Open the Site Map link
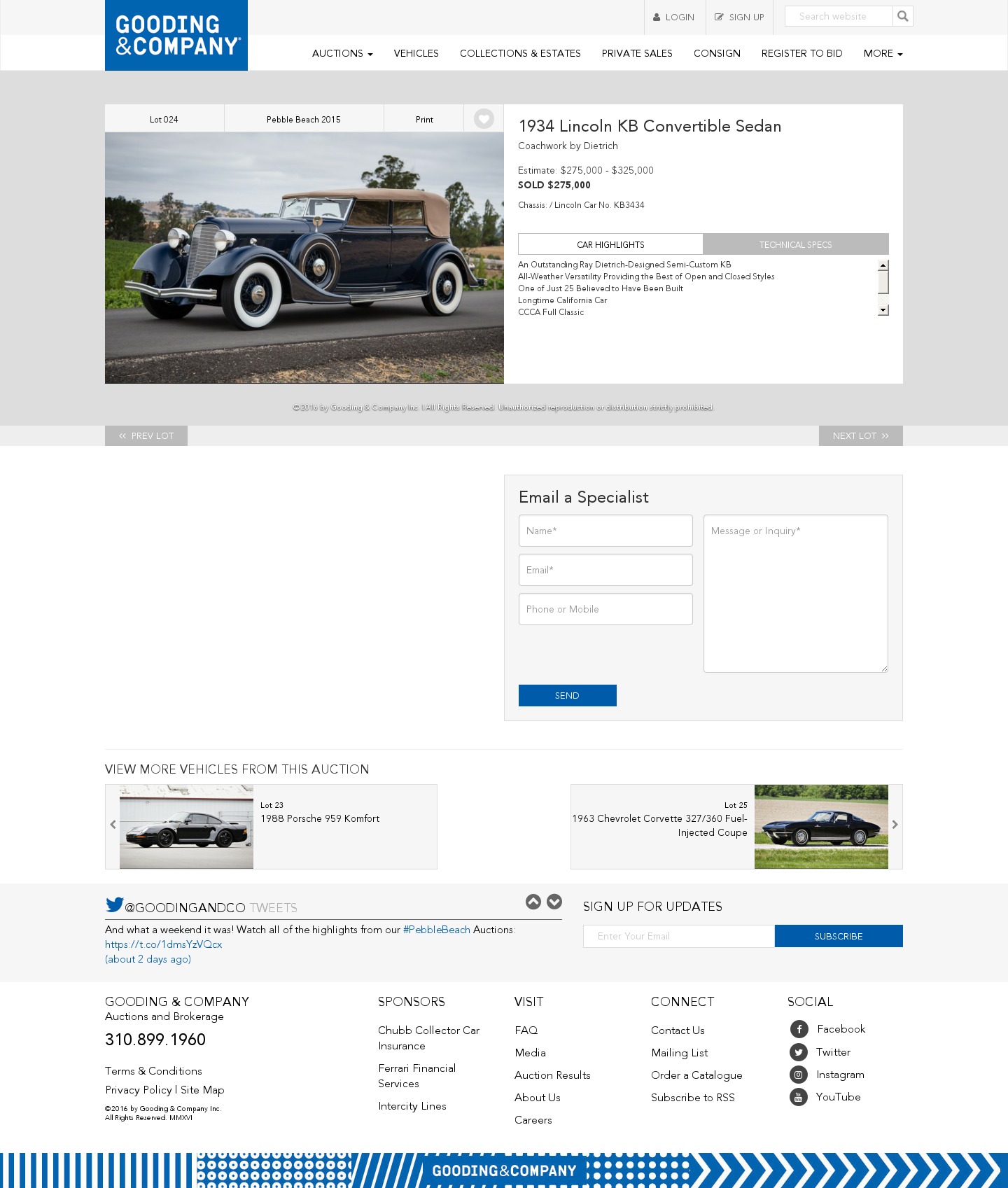The image size is (1008, 1188). [202, 1090]
